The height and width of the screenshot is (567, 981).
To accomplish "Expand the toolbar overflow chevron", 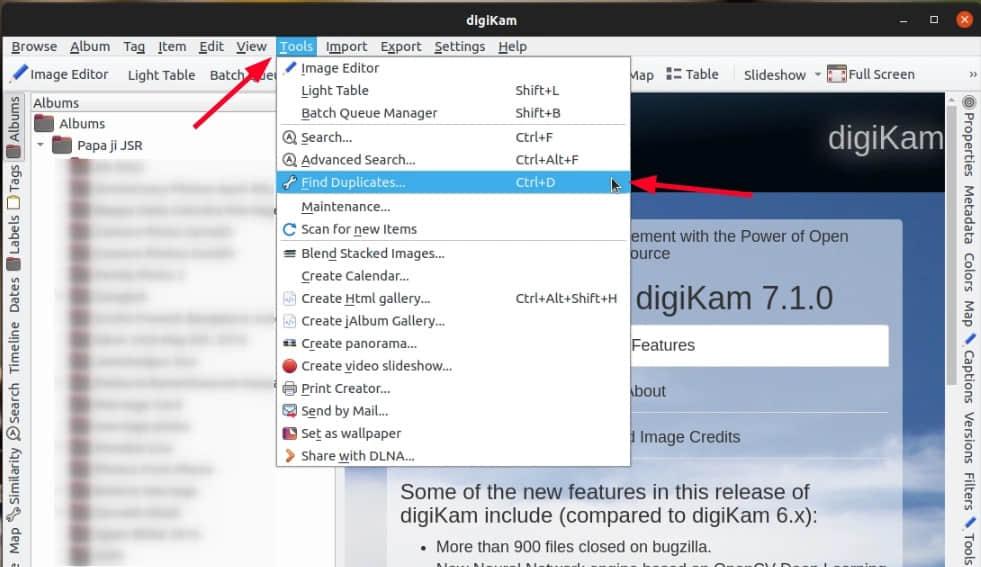I will tap(972, 74).
